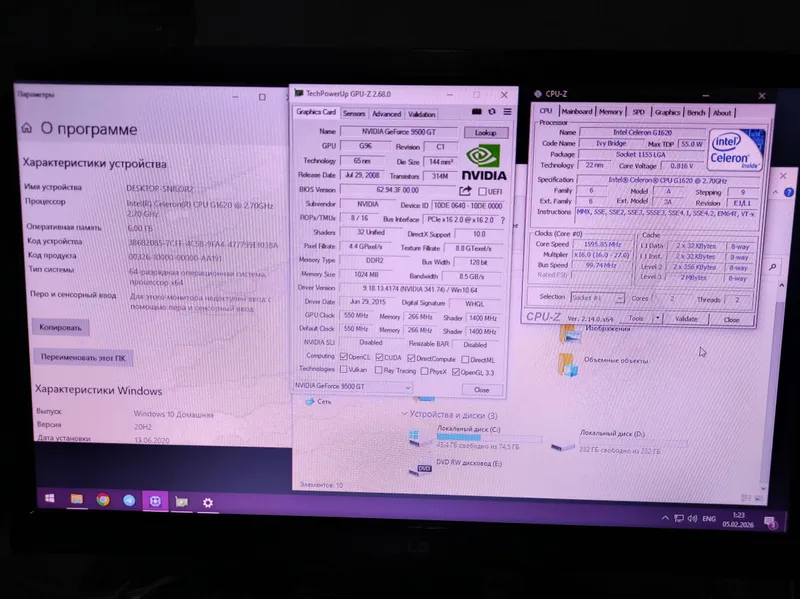
Task: Toggle the OpenCL checkbox
Action: tap(343, 357)
